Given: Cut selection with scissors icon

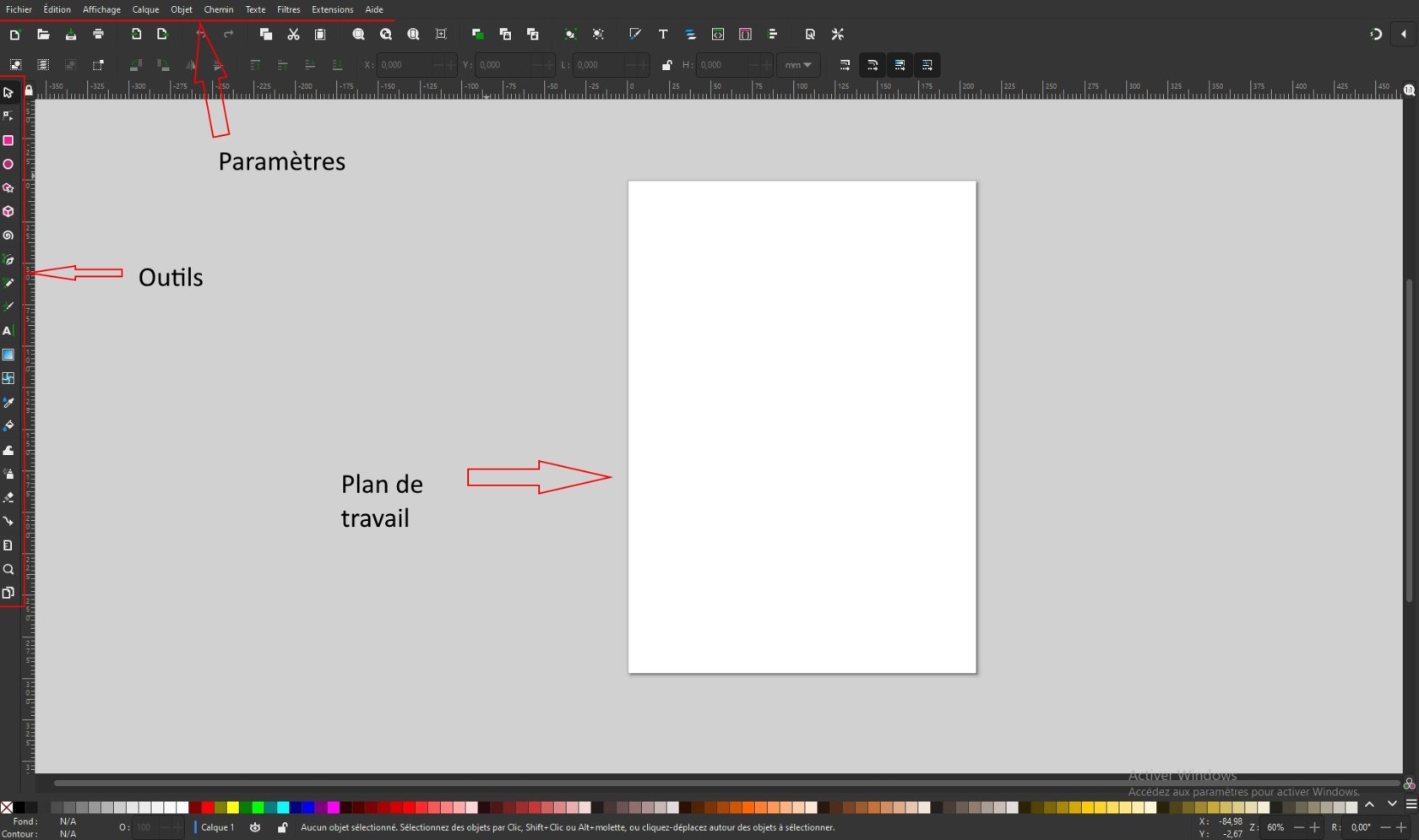Looking at the screenshot, I should (293, 34).
